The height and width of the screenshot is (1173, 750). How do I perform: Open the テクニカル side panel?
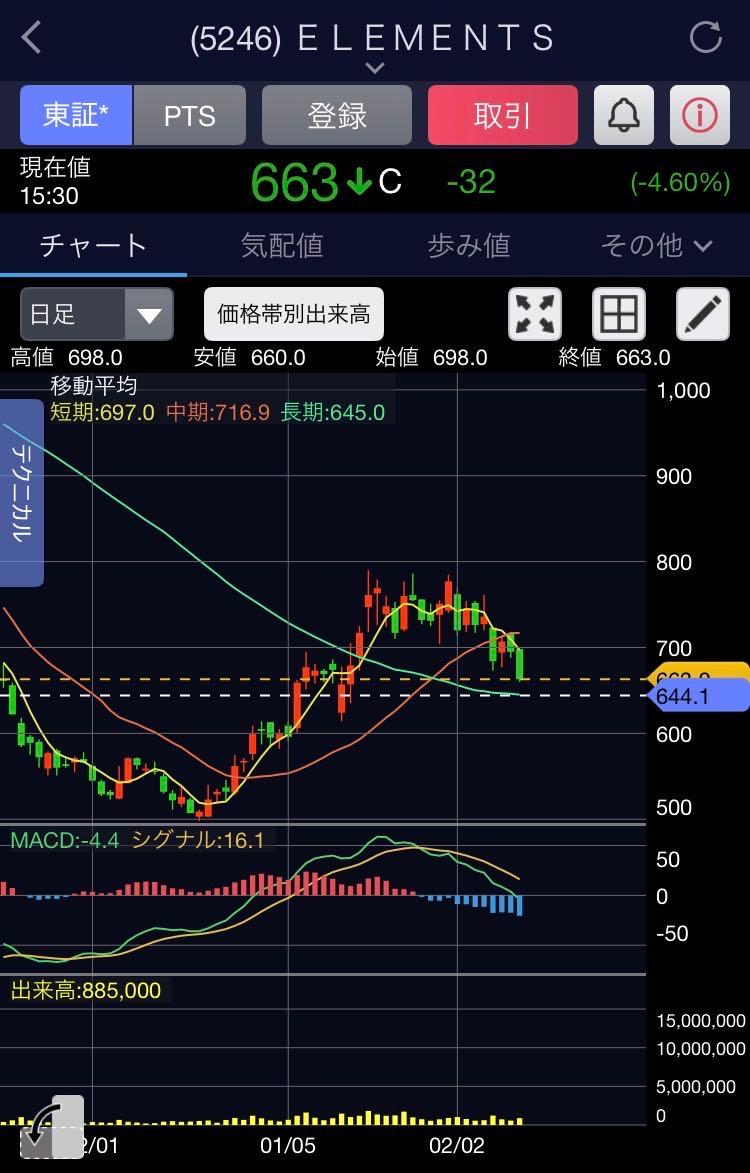pos(21,493)
